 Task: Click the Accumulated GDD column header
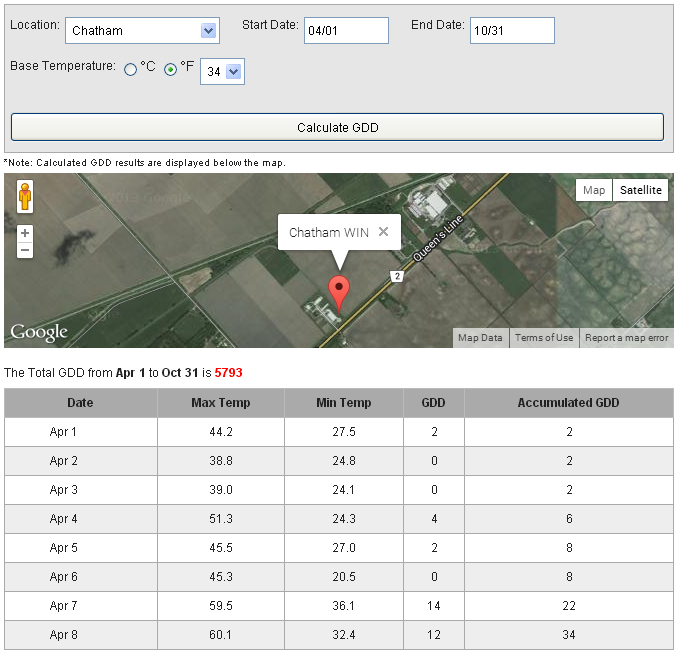(x=569, y=403)
